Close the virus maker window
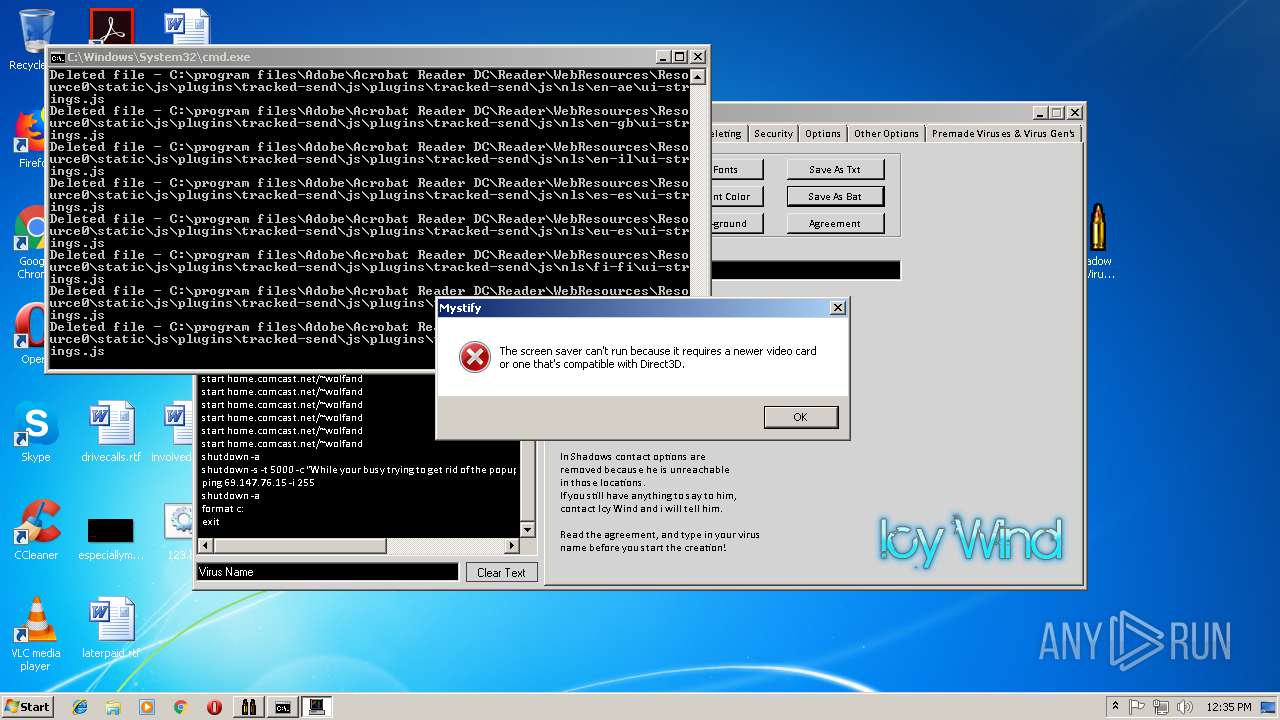This screenshot has height=720, width=1280. tap(1075, 113)
